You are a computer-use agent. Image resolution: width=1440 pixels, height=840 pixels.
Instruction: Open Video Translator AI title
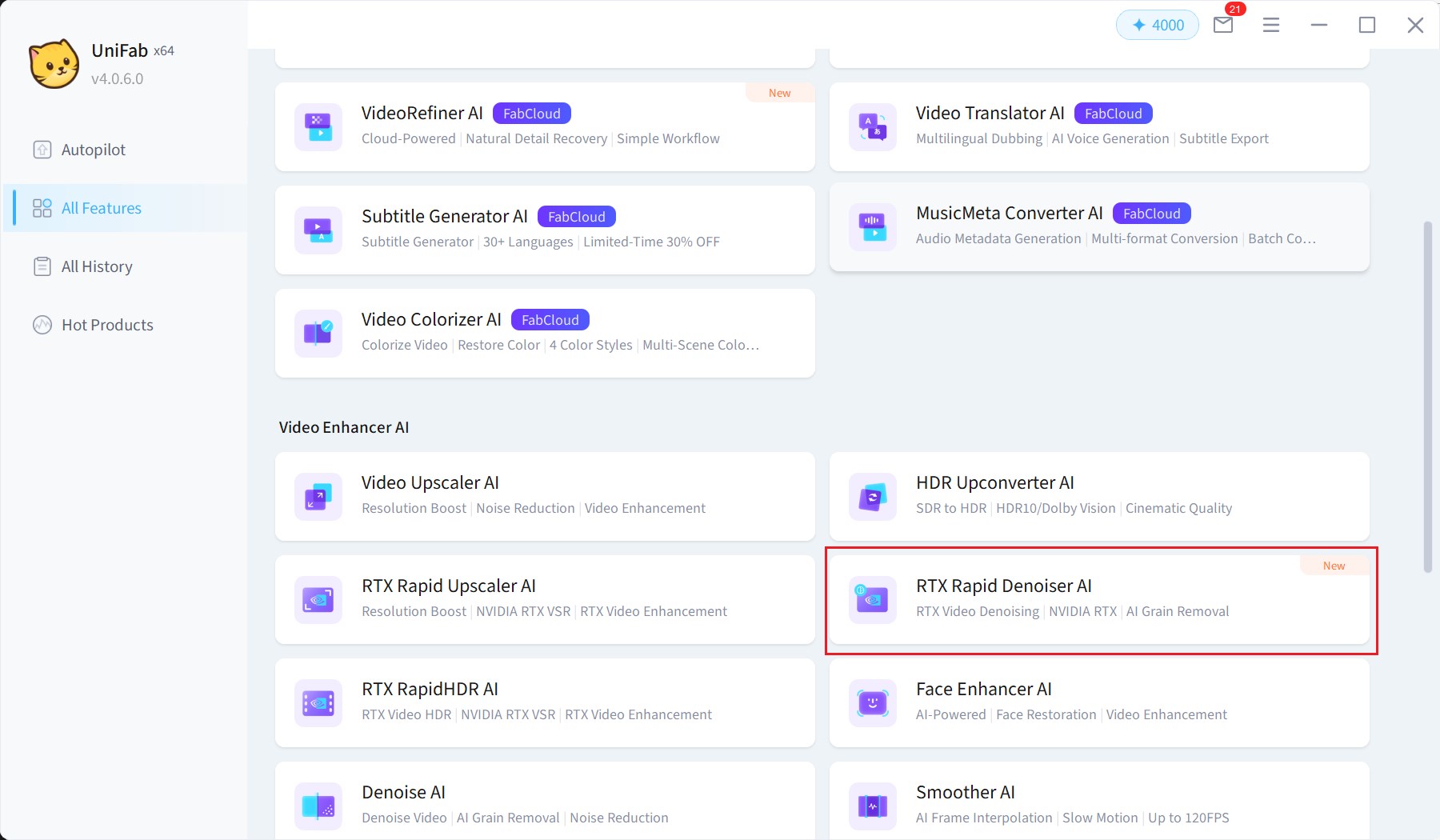point(990,113)
